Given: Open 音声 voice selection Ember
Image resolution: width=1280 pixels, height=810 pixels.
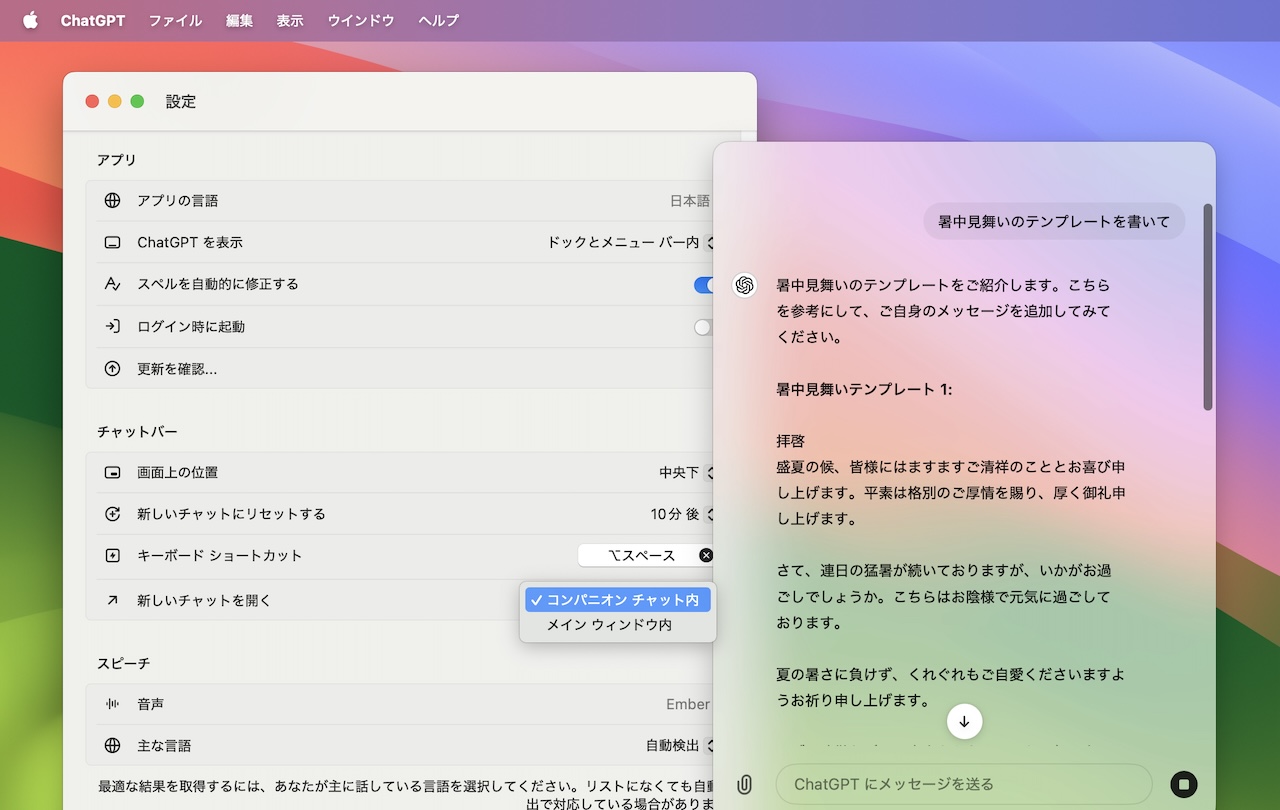Looking at the screenshot, I should 689,704.
